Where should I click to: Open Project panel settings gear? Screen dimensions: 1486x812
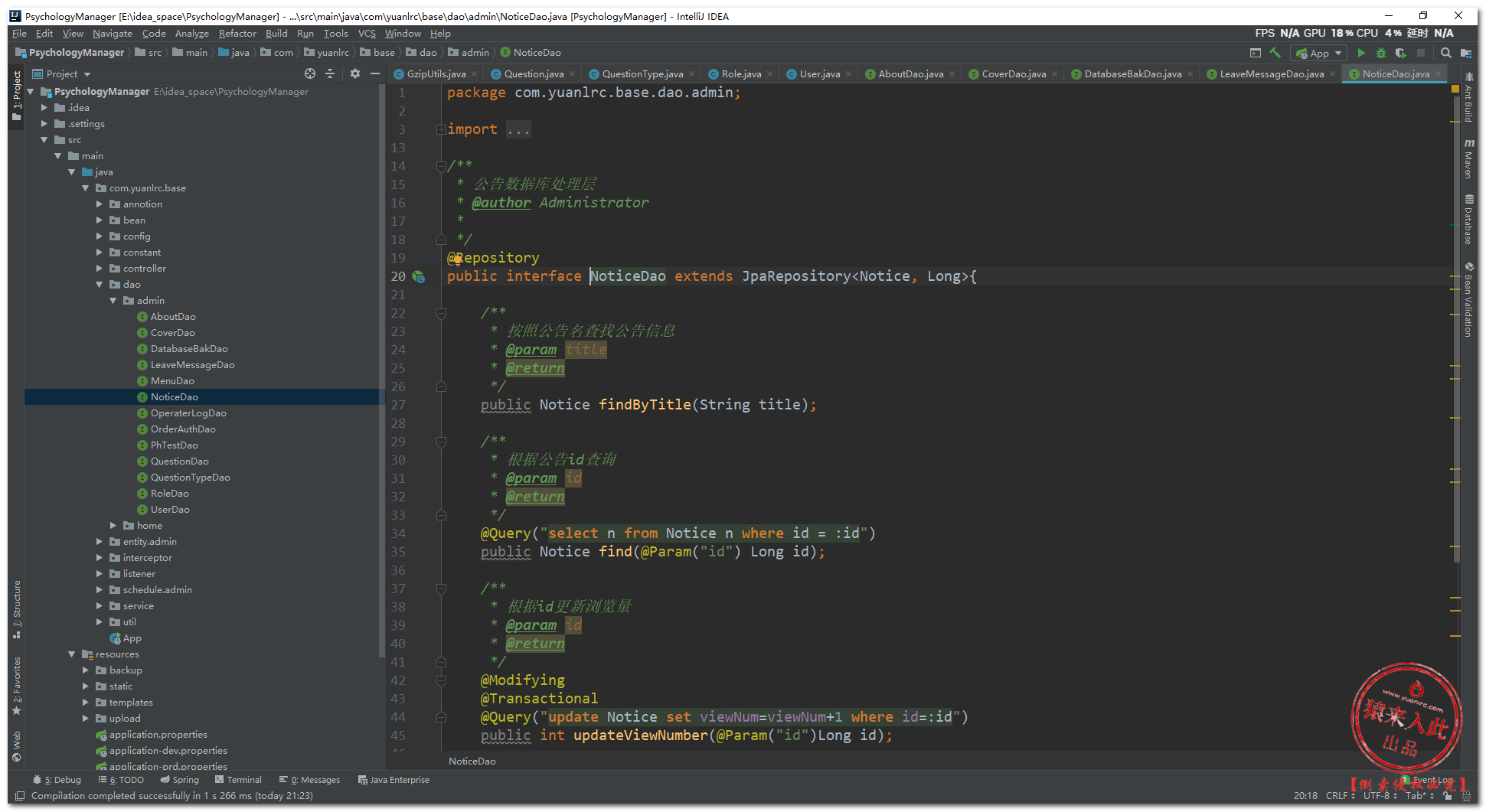[x=354, y=73]
